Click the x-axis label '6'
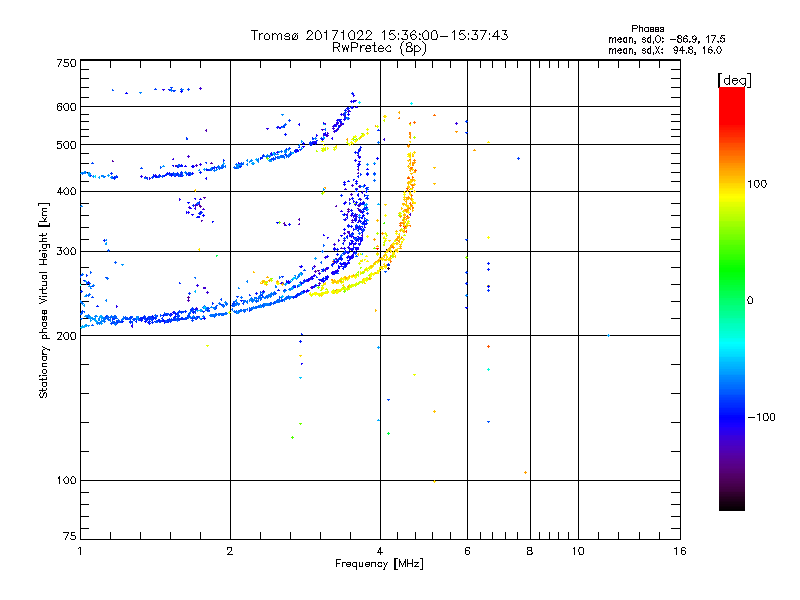 tap(467, 551)
